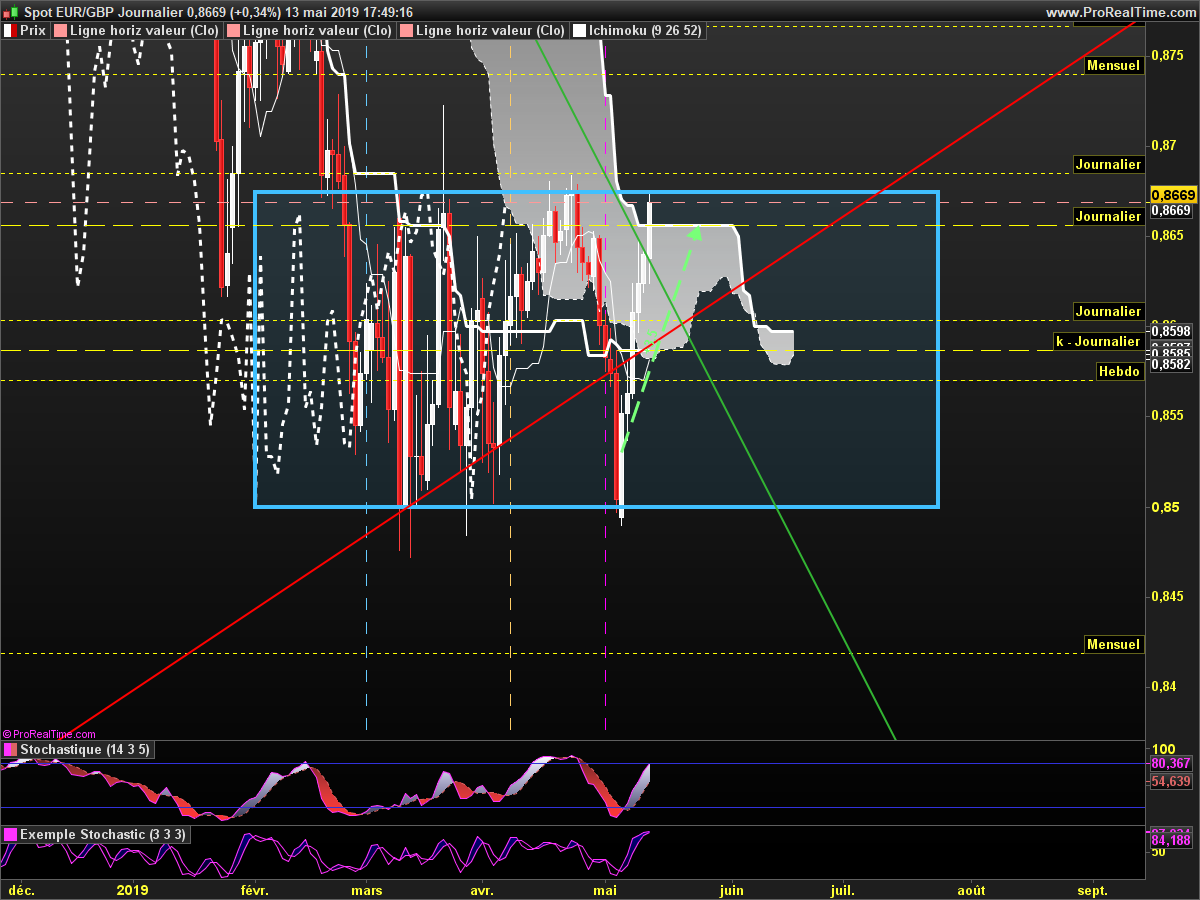
Task: Open the Exemple Stochastic (3 3 3) settings
Action: 95,834
